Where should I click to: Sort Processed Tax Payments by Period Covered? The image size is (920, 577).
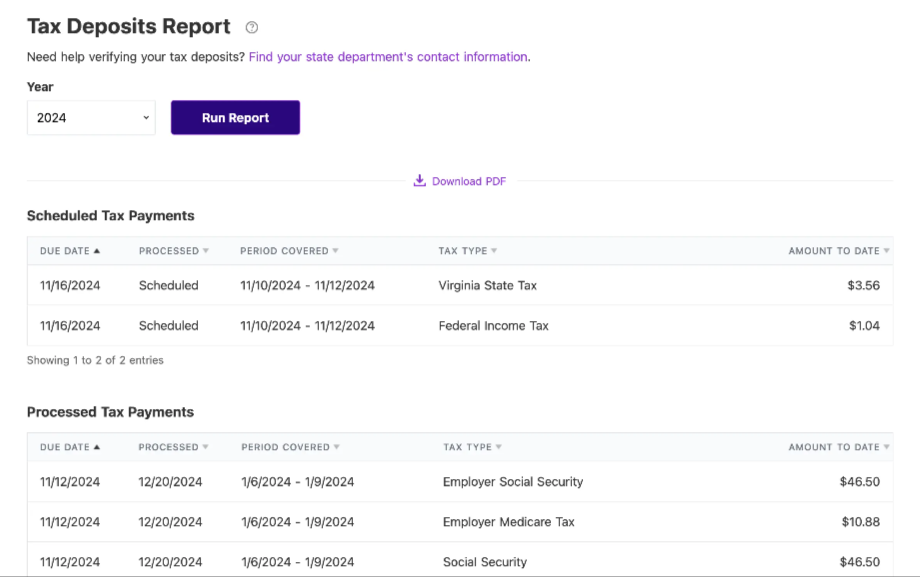tap(290, 447)
